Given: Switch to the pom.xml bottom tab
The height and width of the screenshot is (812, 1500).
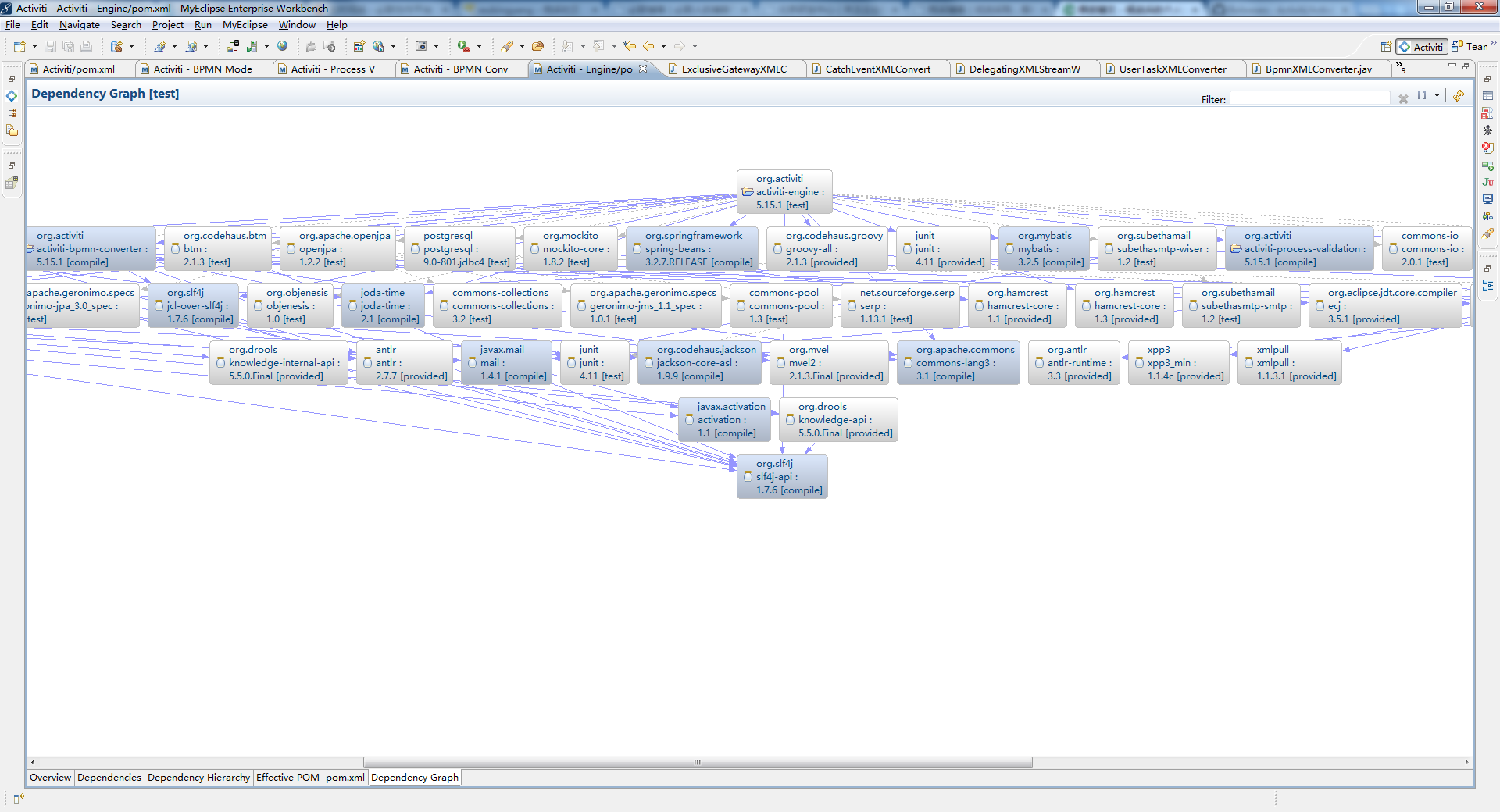Looking at the screenshot, I should 345,778.
